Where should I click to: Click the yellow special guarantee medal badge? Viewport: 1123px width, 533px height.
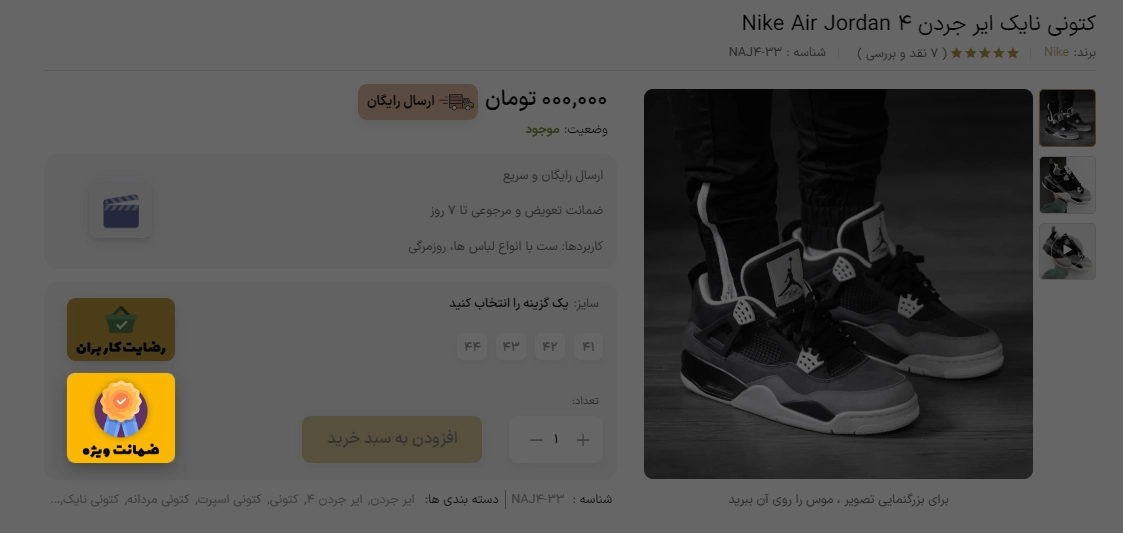coord(121,418)
